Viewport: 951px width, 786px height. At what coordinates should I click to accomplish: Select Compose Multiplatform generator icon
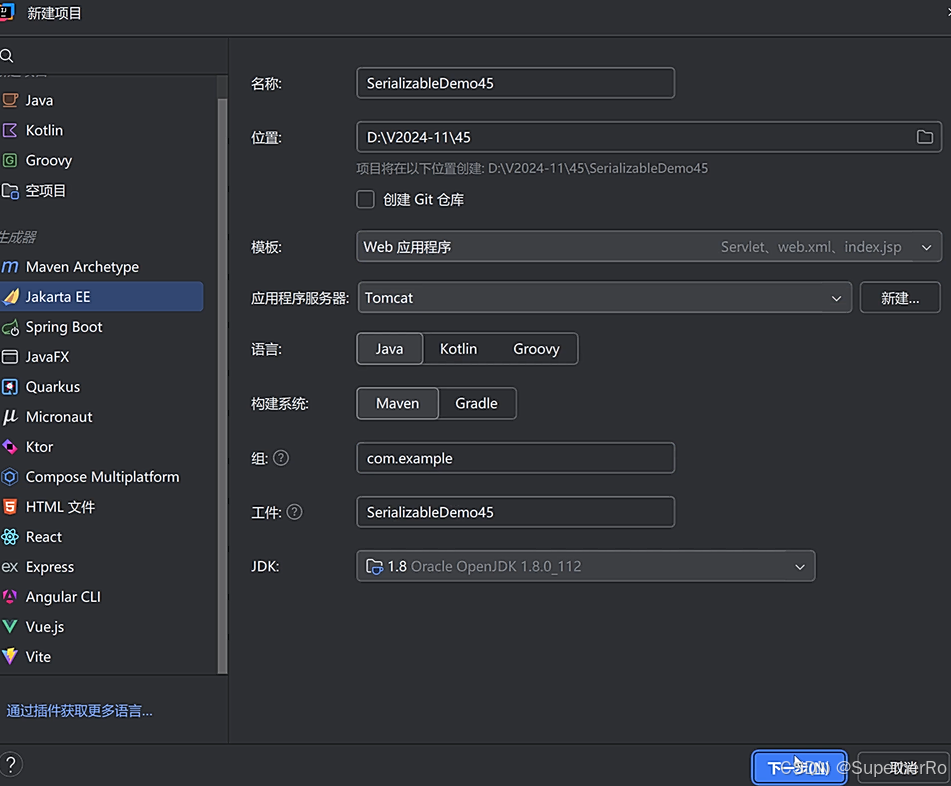[x=10, y=477]
